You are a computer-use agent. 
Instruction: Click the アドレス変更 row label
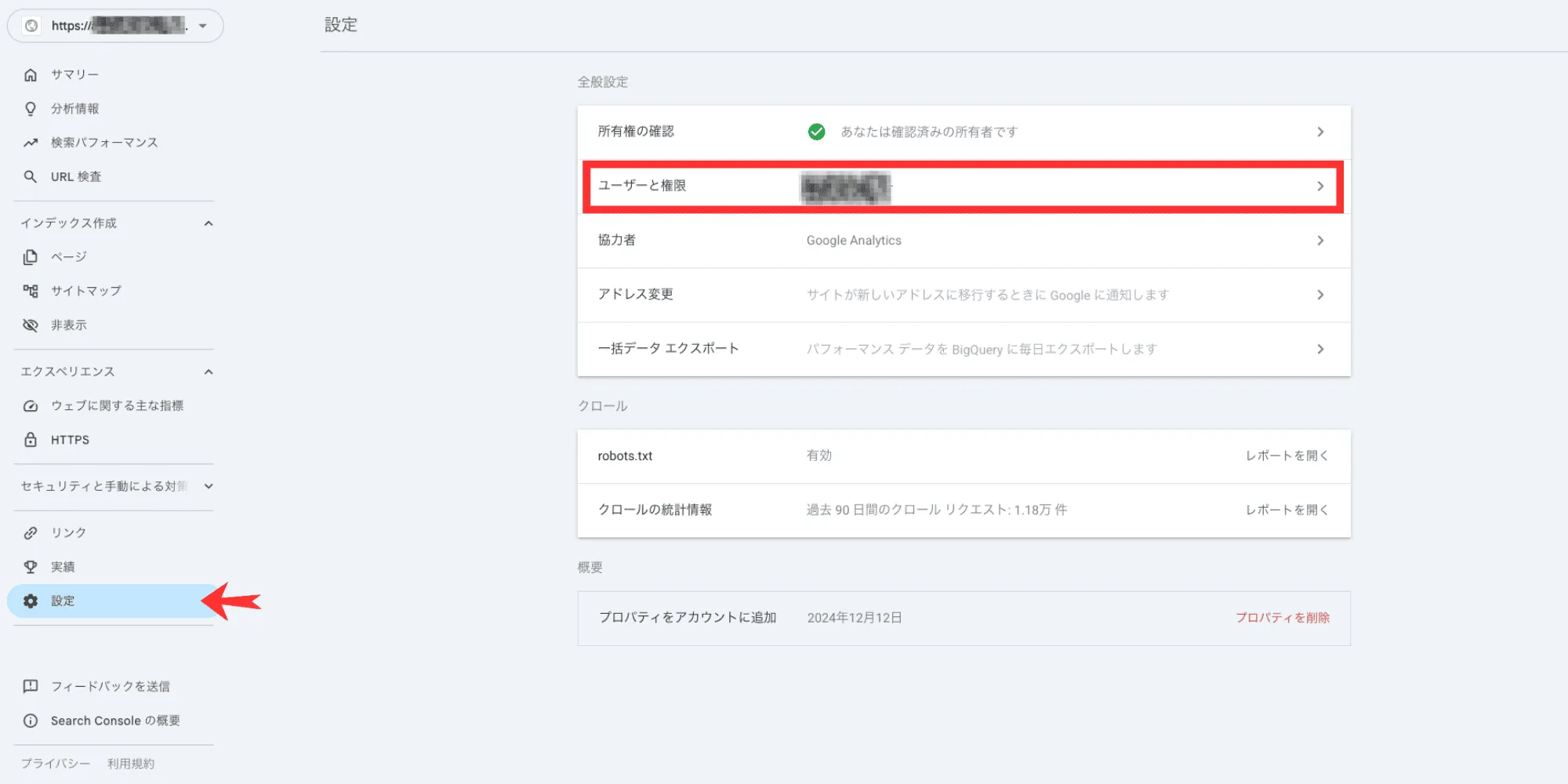pos(636,295)
